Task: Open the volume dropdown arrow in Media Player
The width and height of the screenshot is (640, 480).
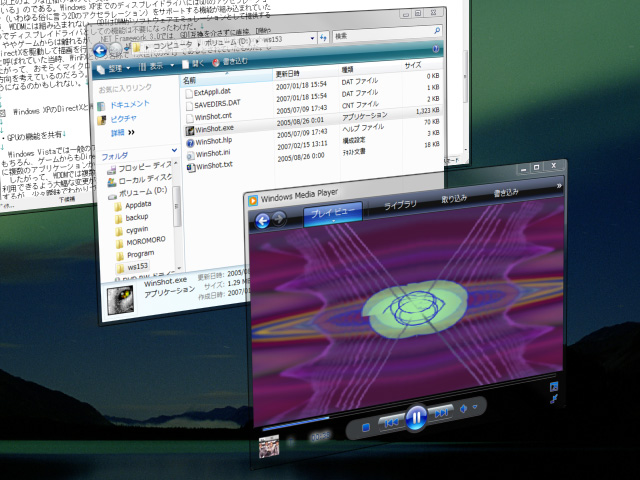Action: tap(475, 407)
